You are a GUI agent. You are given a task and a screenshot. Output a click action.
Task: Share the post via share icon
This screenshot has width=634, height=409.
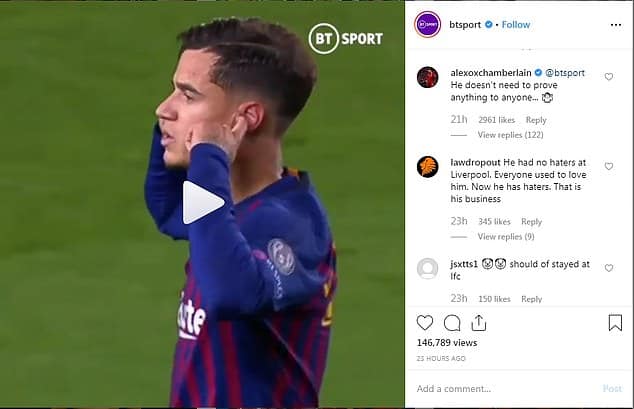(x=478, y=323)
